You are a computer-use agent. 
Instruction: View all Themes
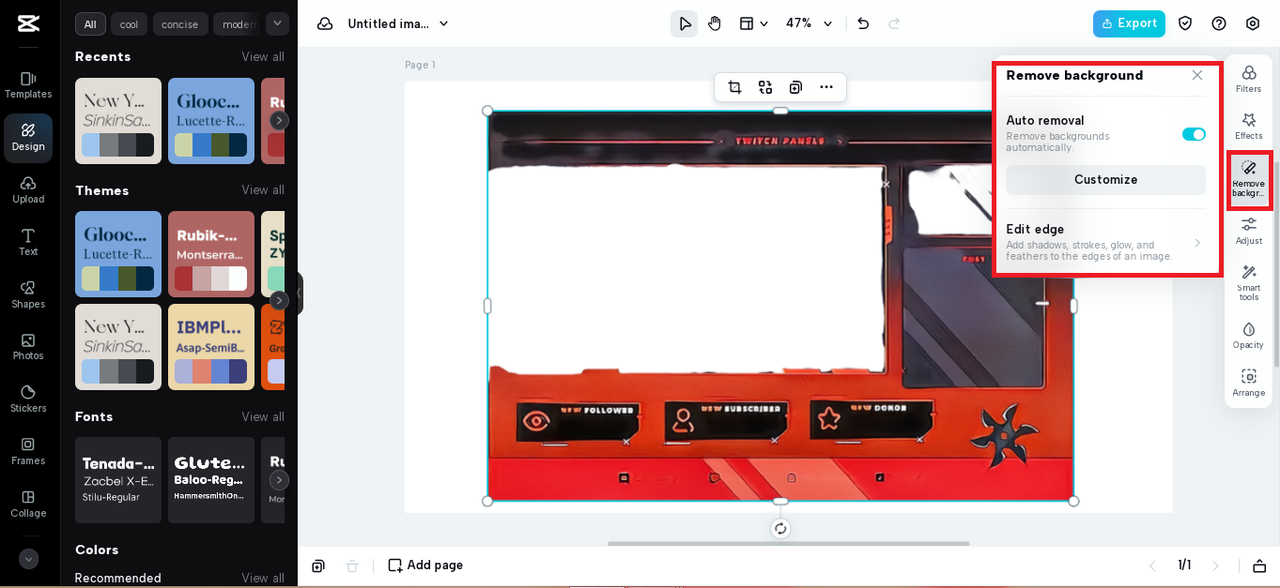263,190
